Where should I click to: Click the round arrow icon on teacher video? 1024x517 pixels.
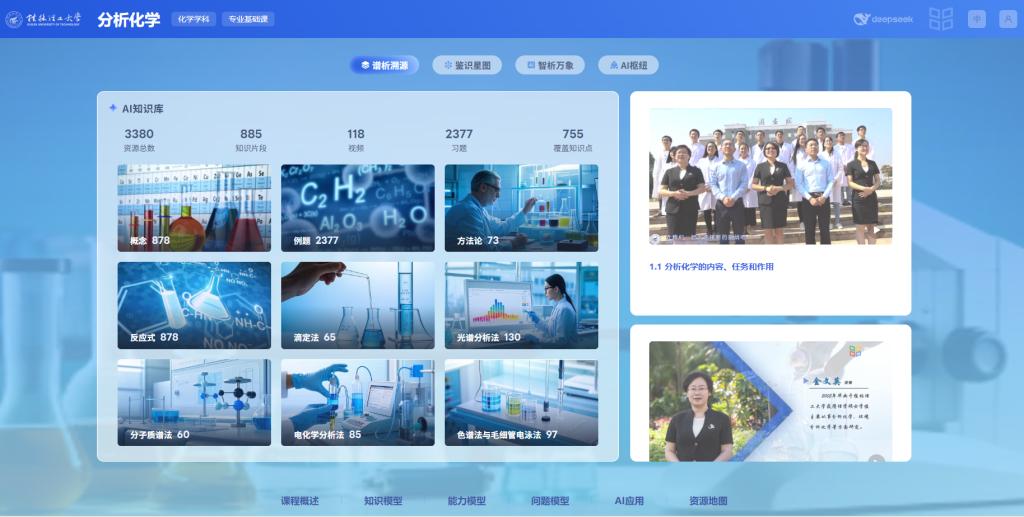pyautogui.click(x=875, y=460)
